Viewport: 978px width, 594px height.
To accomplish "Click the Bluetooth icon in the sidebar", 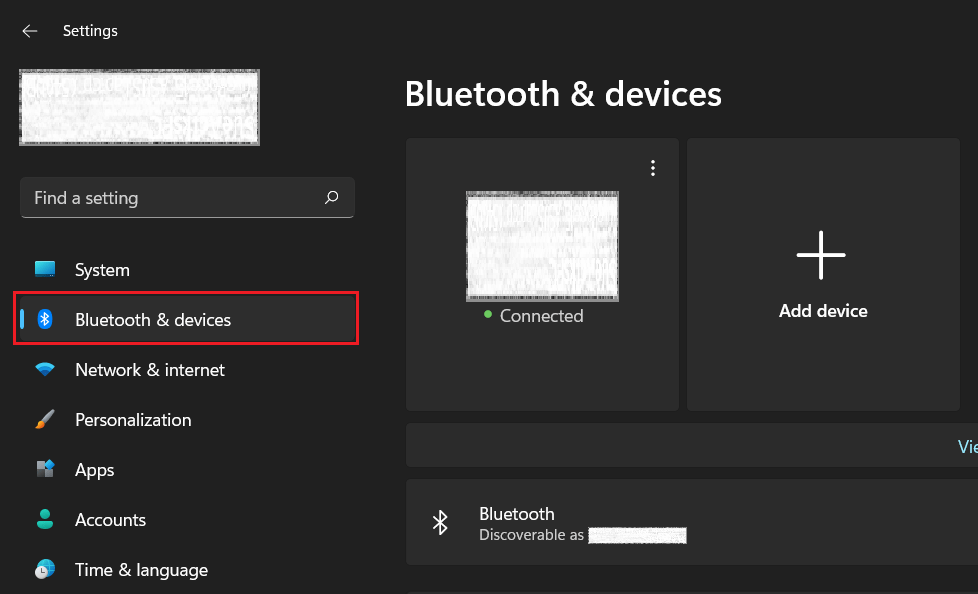I will (44, 319).
